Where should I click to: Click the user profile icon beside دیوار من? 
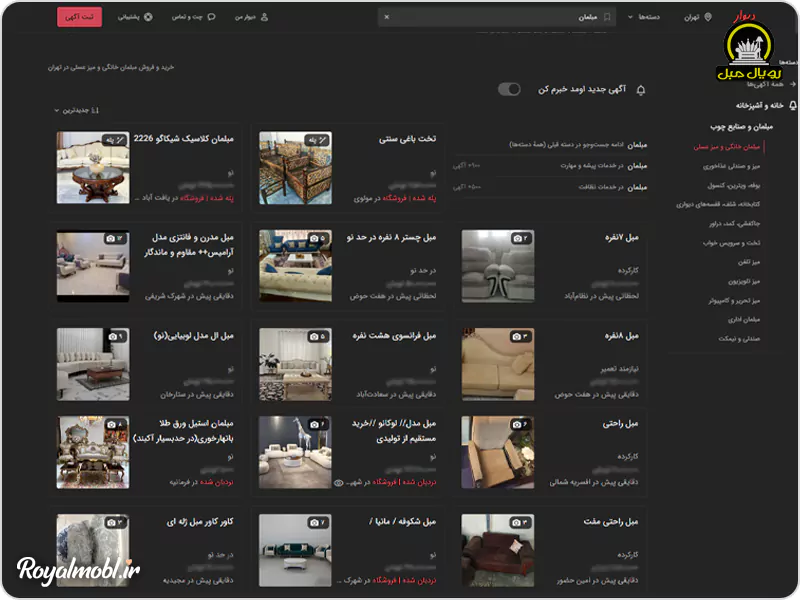264,17
